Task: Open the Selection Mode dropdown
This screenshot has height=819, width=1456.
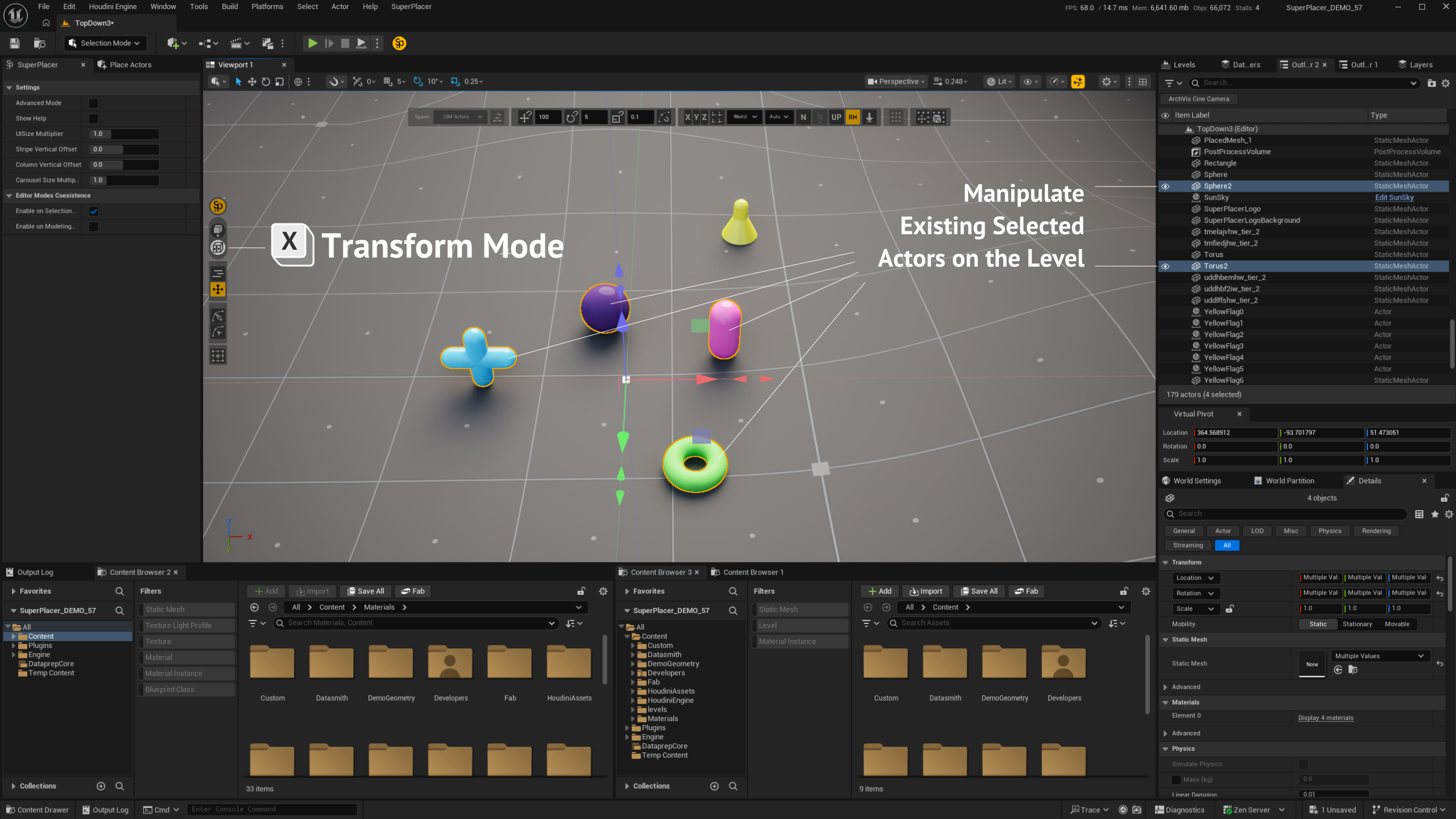Action: (x=105, y=43)
